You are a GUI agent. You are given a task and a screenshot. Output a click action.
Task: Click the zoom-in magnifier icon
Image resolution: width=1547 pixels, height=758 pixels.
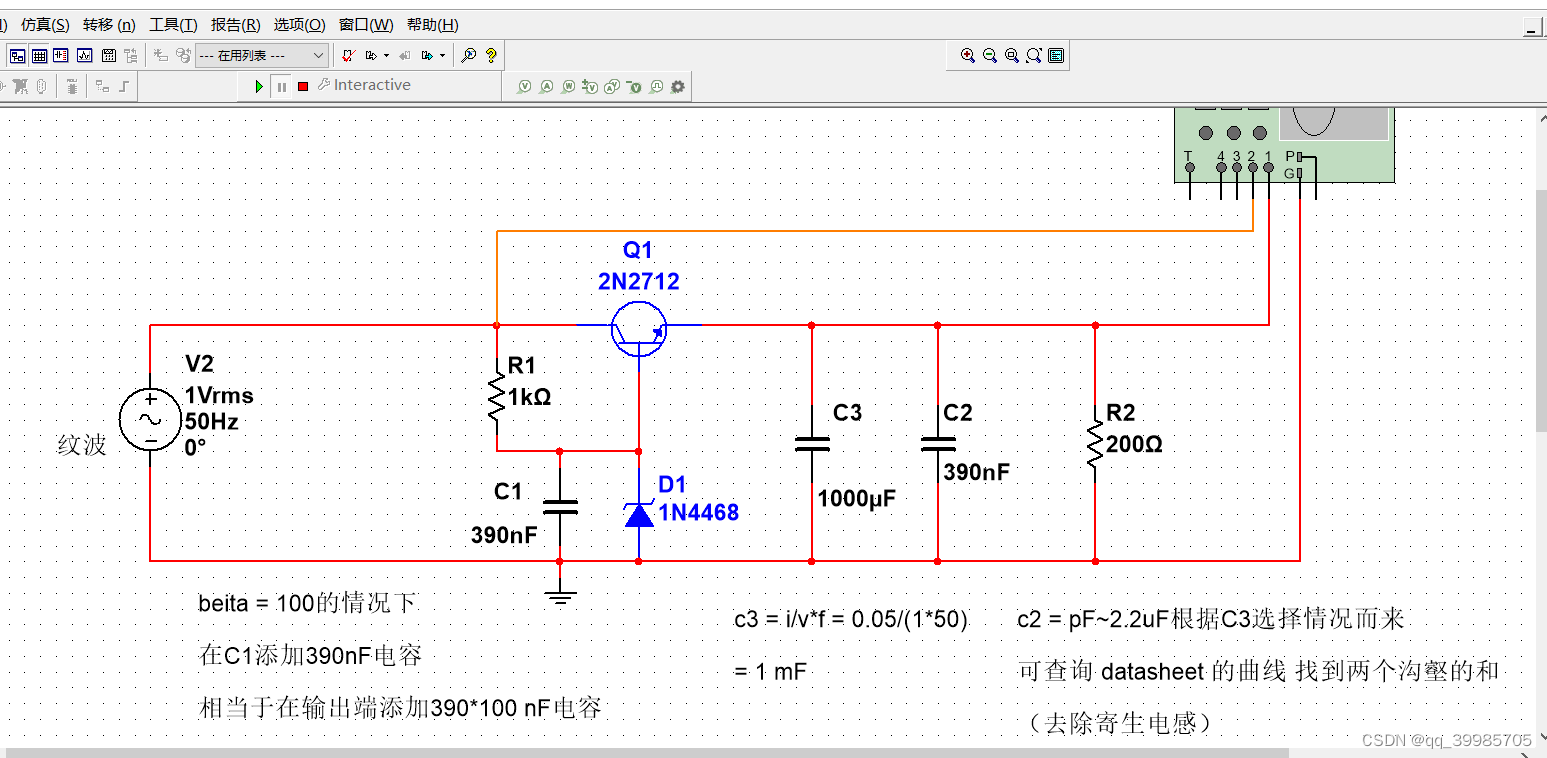(966, 55)
